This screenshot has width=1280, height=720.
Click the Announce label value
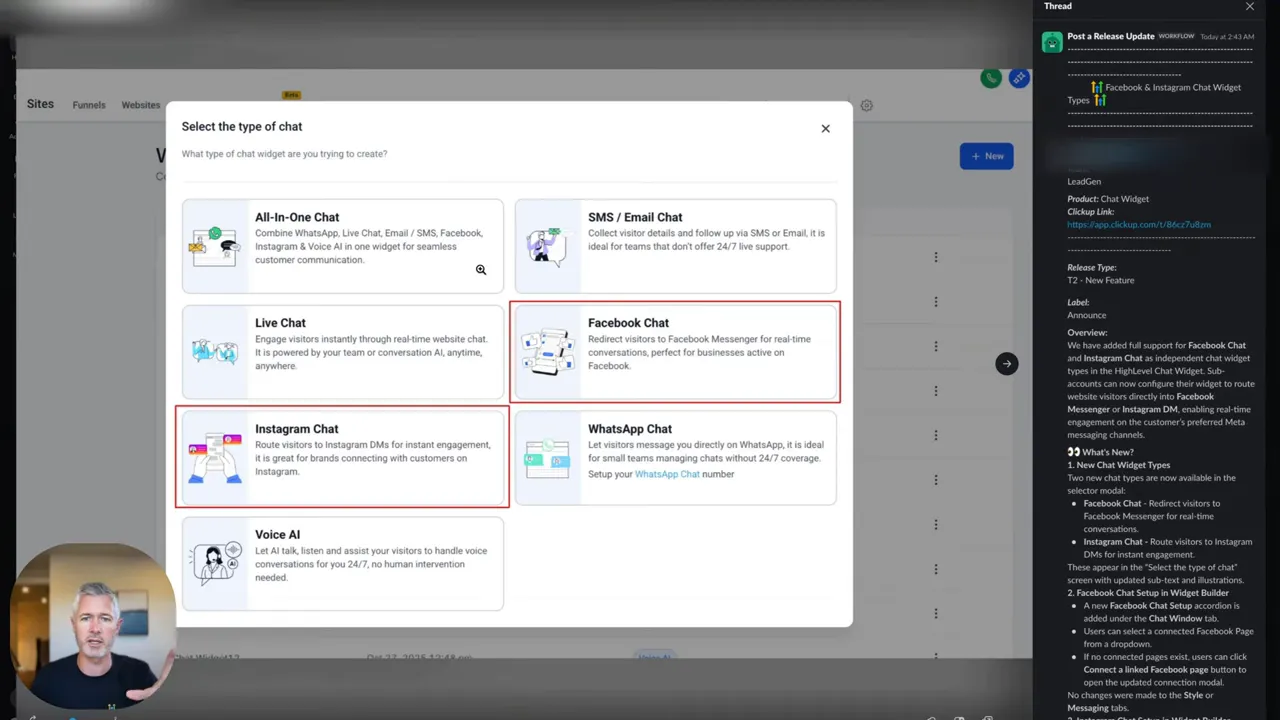[1086, 315]
